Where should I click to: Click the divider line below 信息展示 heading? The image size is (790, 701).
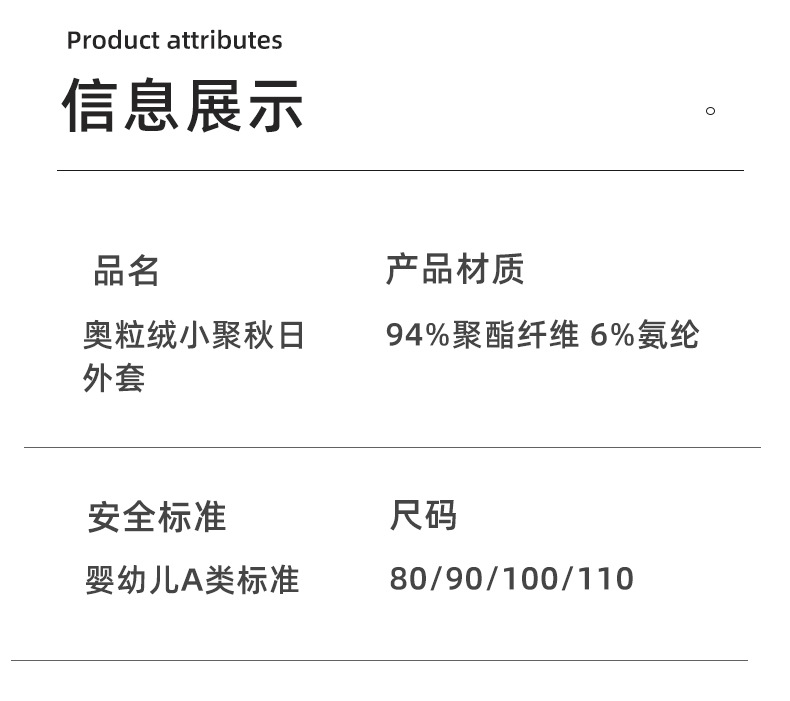400,171
